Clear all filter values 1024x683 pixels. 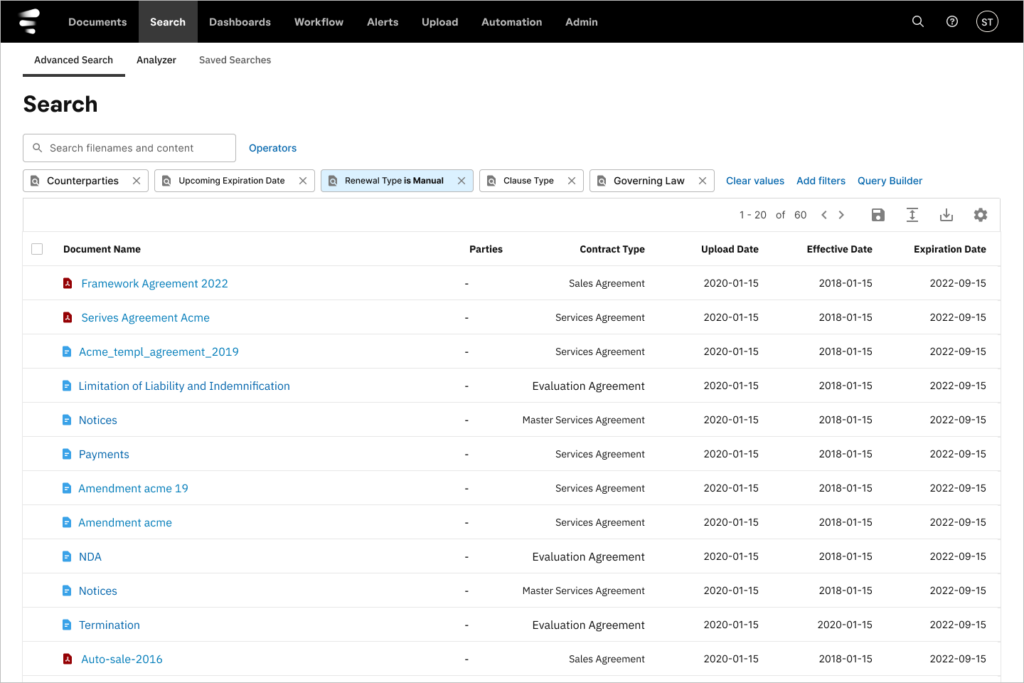pyautogui.click(x=755, y=180)
